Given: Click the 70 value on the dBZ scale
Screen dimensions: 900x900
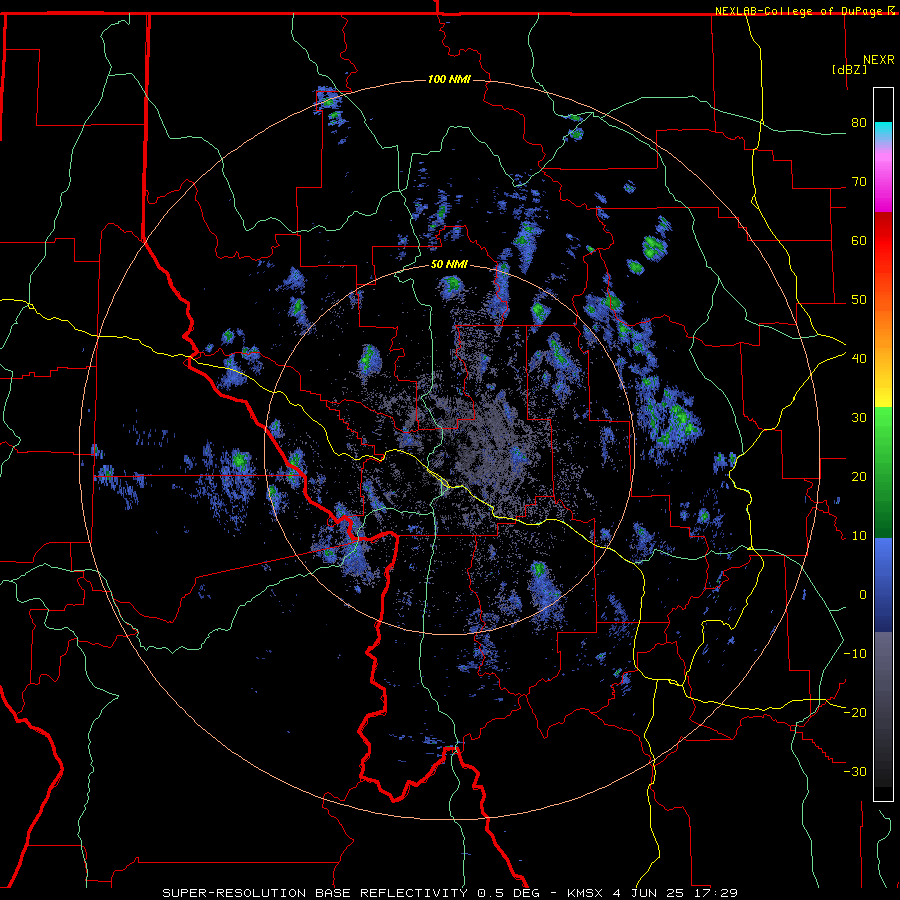Looking at the screenshot, I should 859,182.
